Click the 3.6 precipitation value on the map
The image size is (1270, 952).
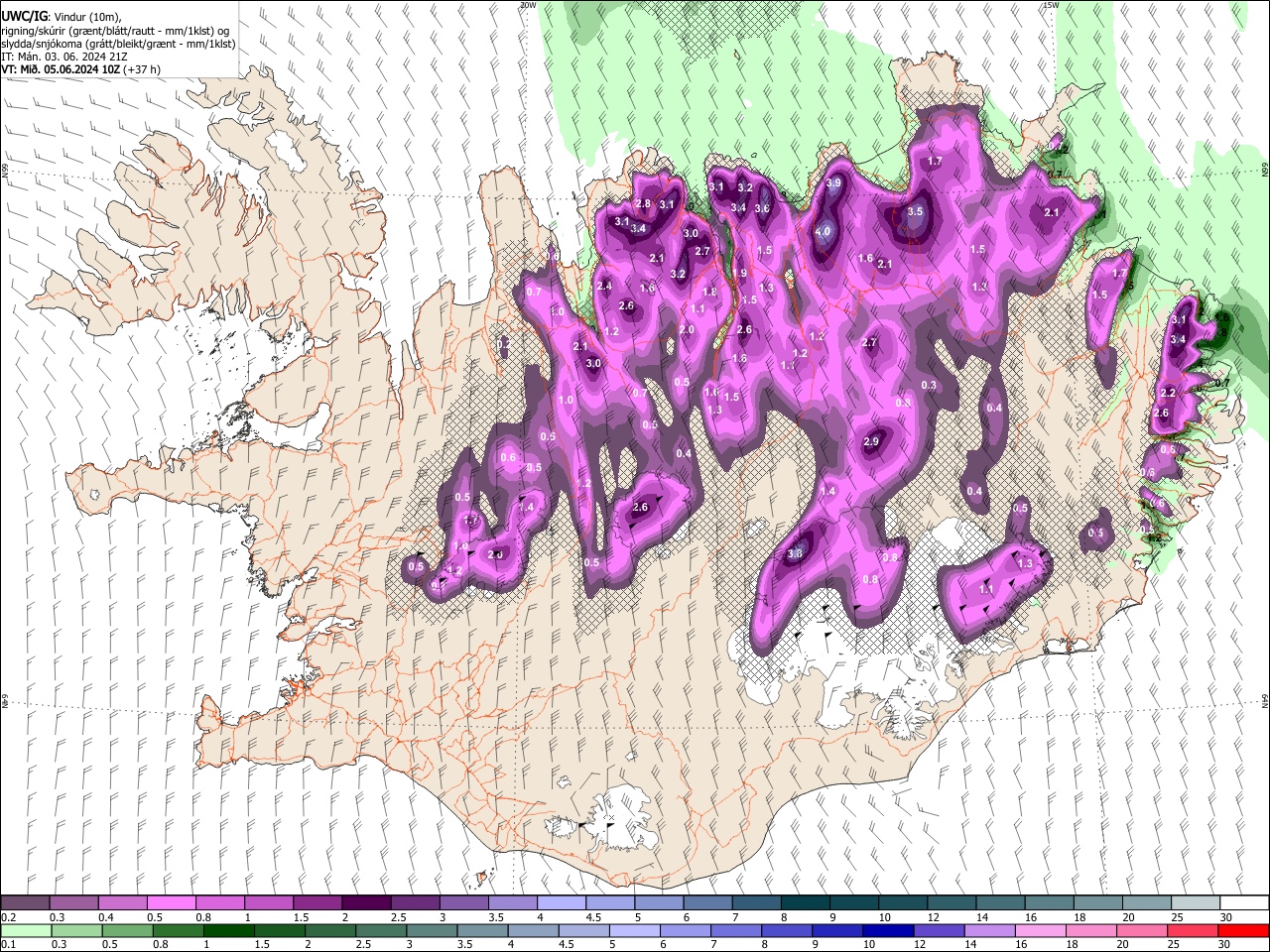point(762,208)
